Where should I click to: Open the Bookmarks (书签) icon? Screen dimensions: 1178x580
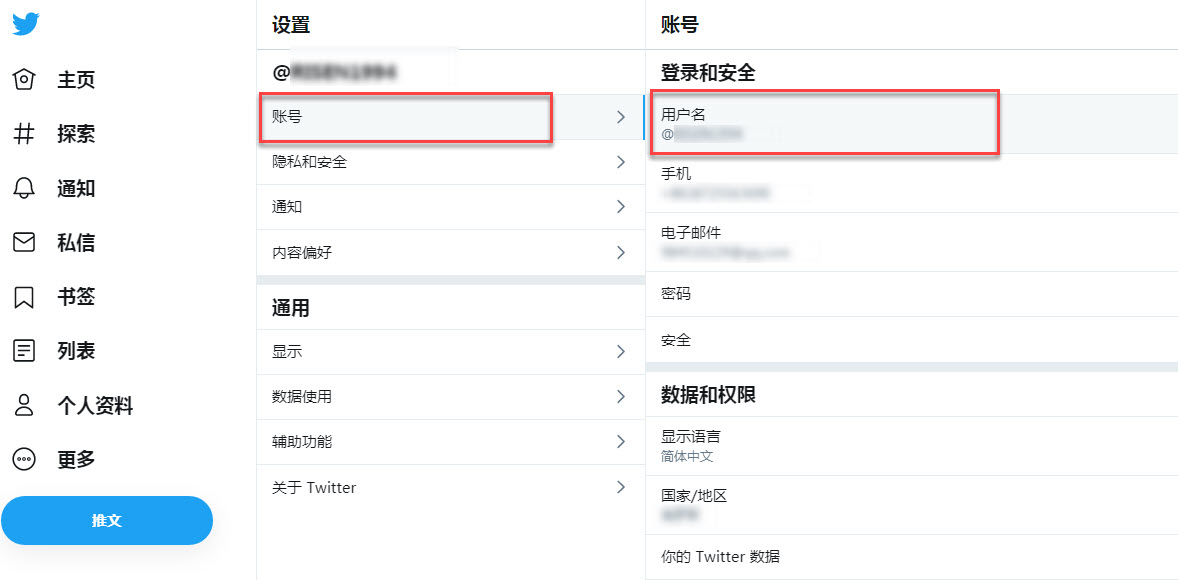pos(22,296)
